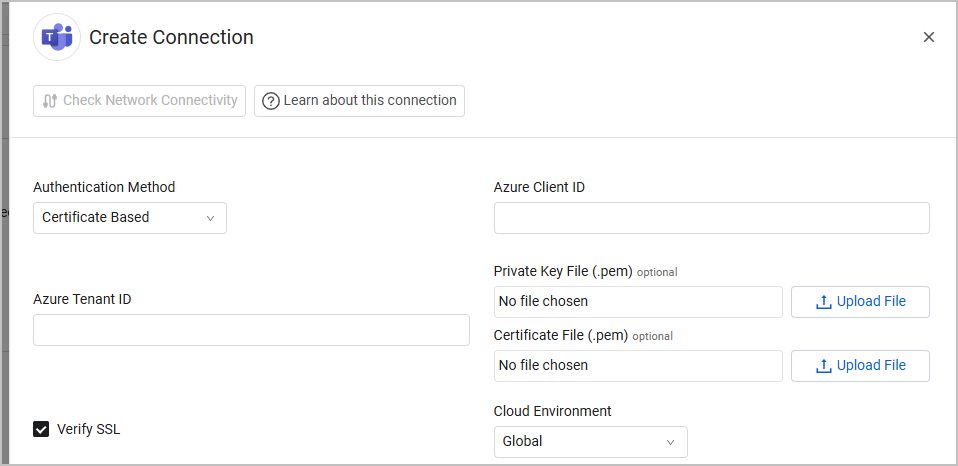
Task: Click the Authentication Method chevron arrow
Action: click(x=210, y=218)
